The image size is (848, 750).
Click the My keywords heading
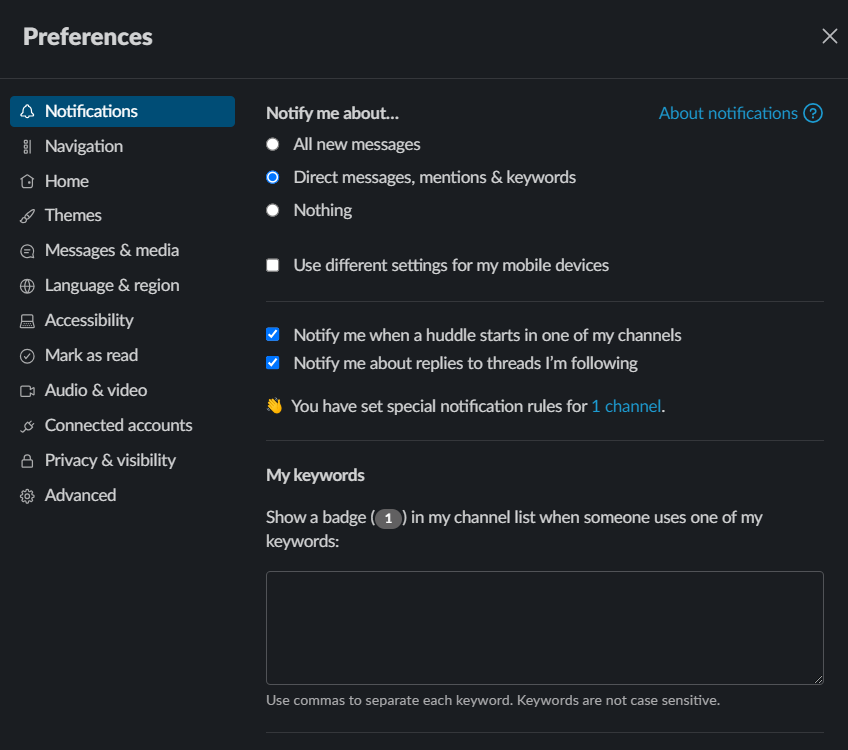click(x=315, y=475)
